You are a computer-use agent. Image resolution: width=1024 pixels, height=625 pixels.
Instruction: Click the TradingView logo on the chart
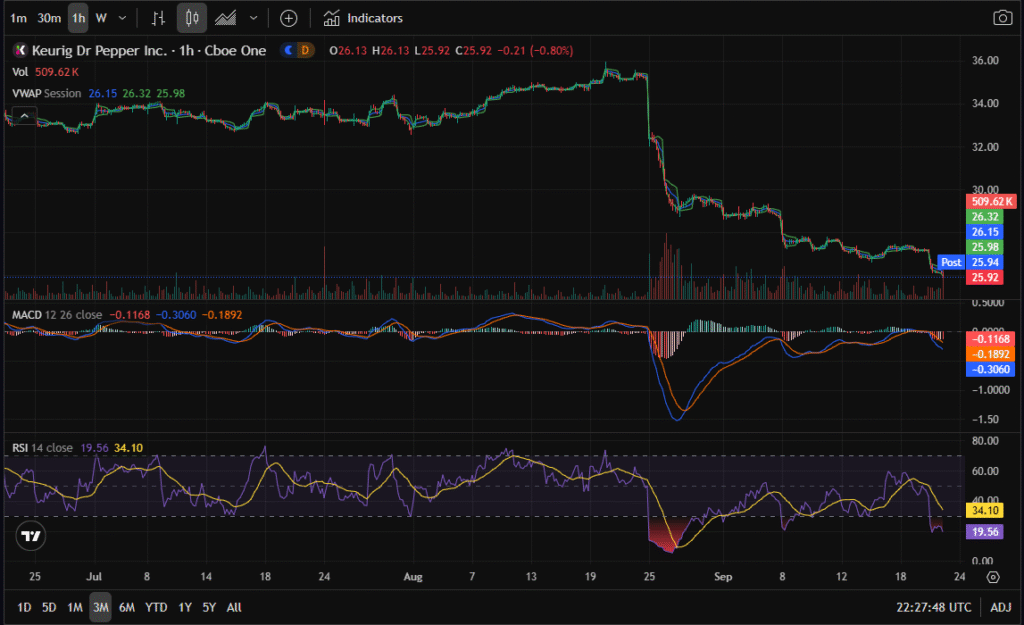pyautogui.click(x=31, y=536)
